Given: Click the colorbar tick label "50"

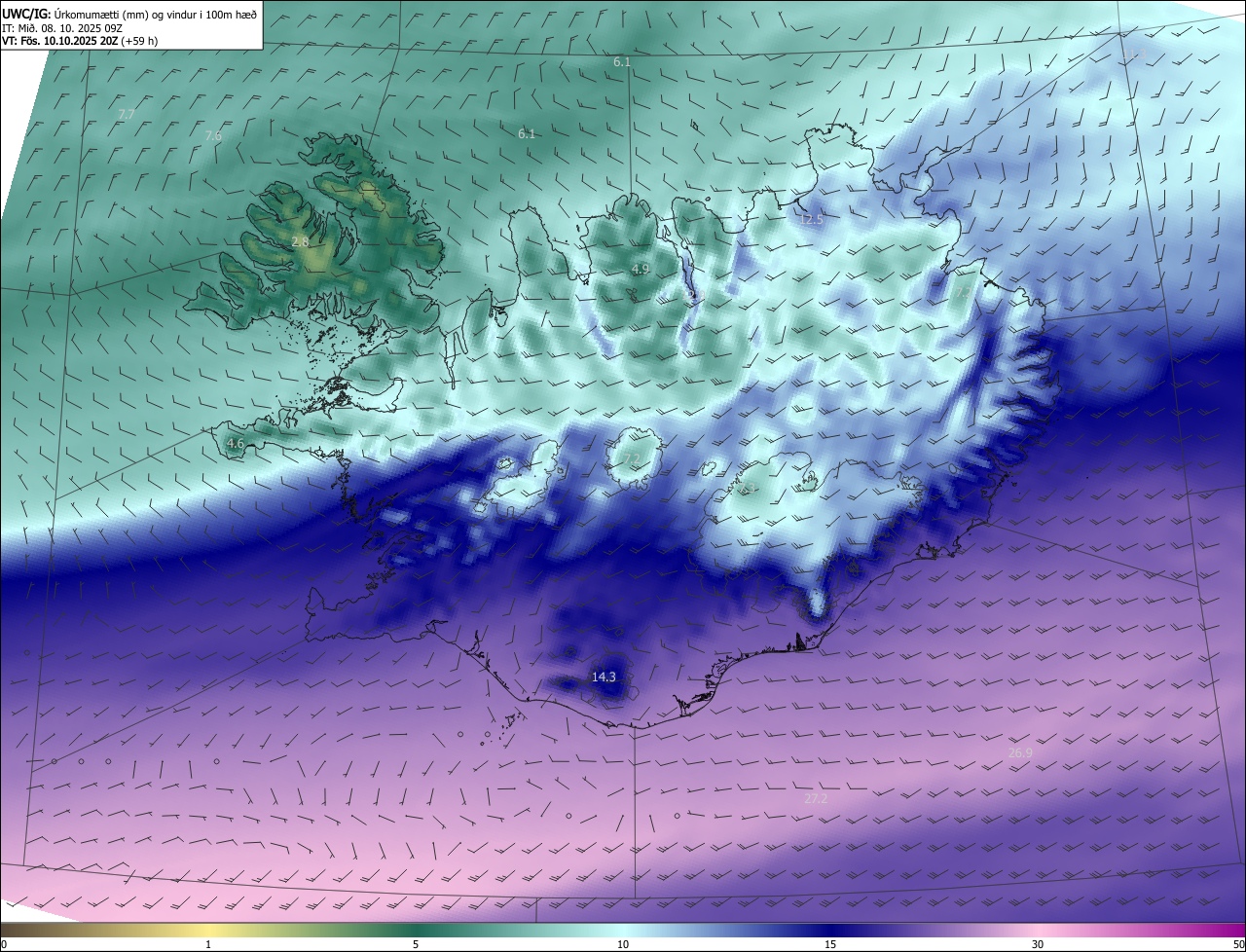Looking at the screenshot, I should click(1238, 944).
